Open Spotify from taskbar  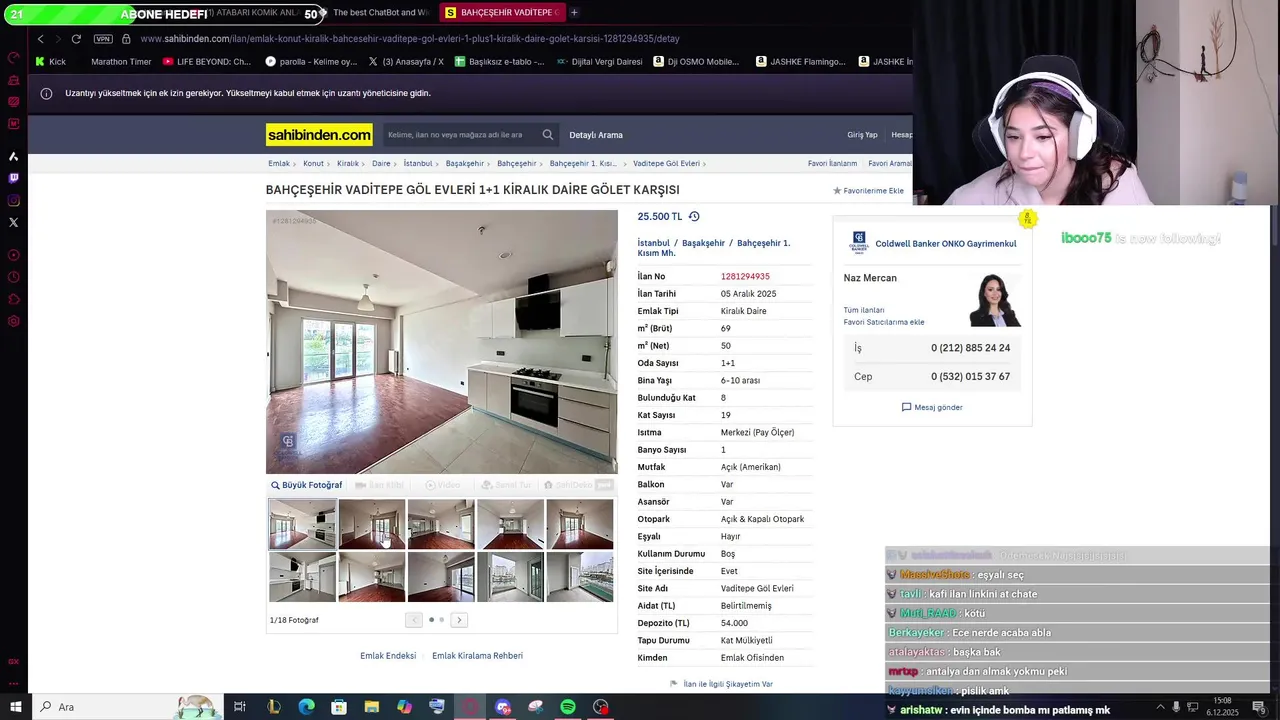point(568,707)
